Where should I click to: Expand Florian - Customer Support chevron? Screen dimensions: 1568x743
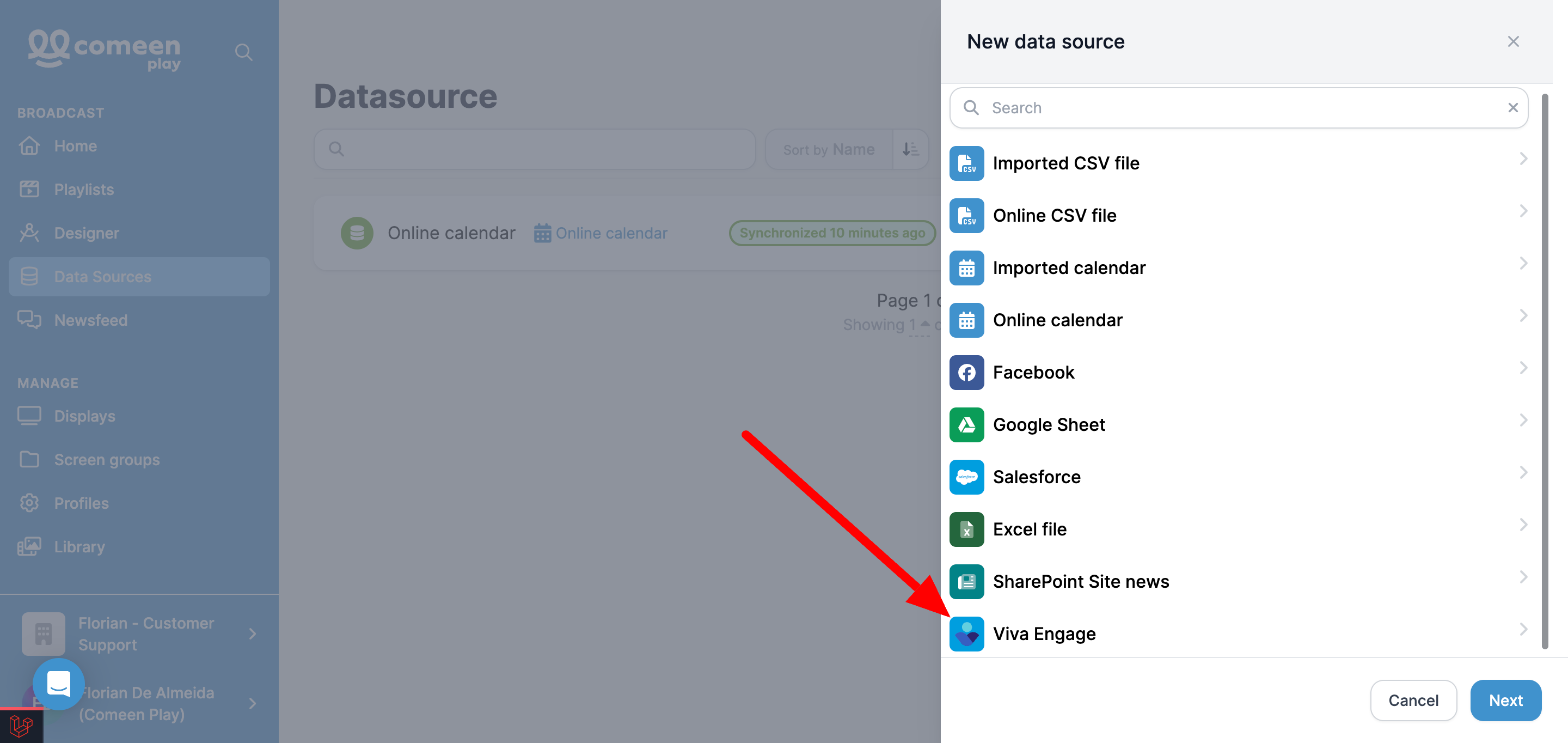pyautogui.click(x=253, y=634)
